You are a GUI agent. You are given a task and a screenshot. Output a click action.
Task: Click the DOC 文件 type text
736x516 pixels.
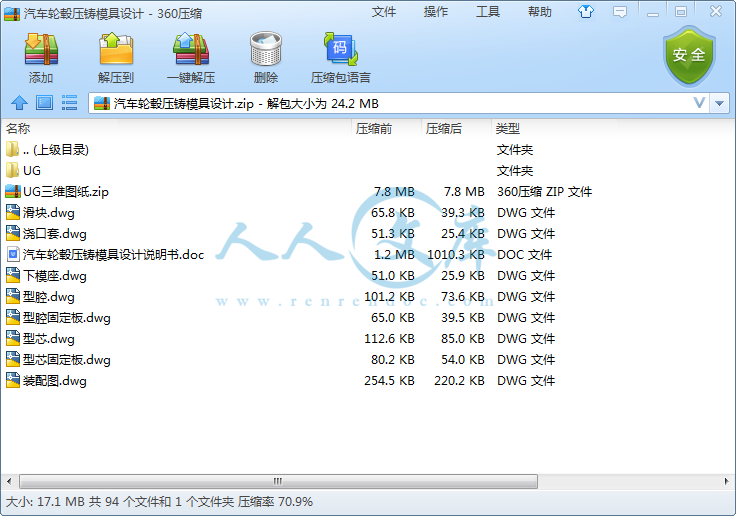point(524,254)
